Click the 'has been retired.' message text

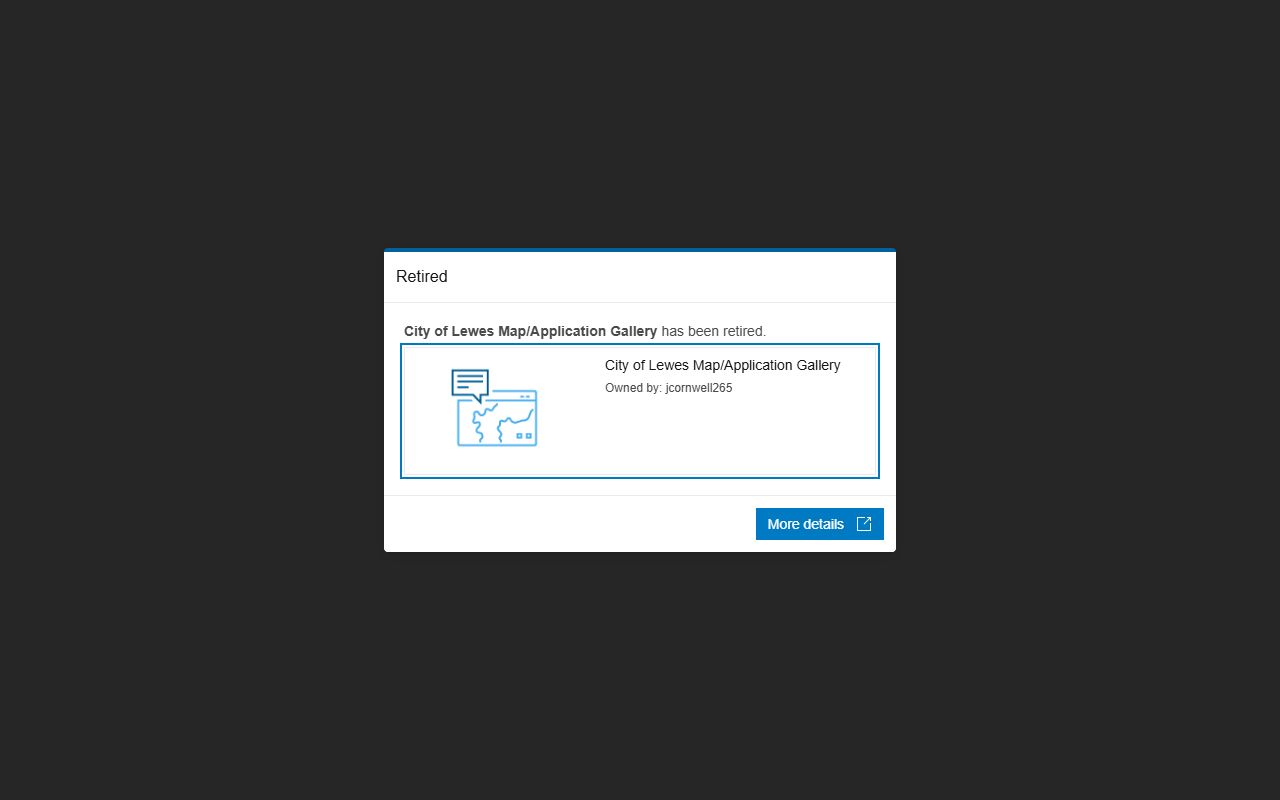(714, 331)
